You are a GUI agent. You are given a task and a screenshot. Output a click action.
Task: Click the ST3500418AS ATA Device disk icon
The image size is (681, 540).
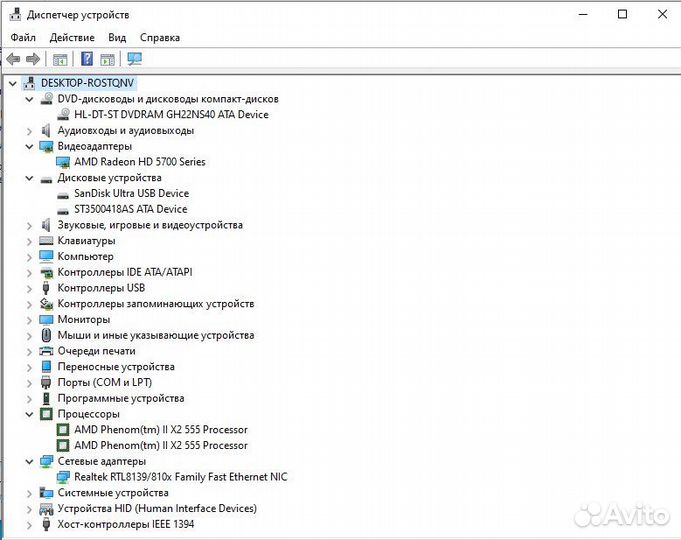(x=63, y=210)
